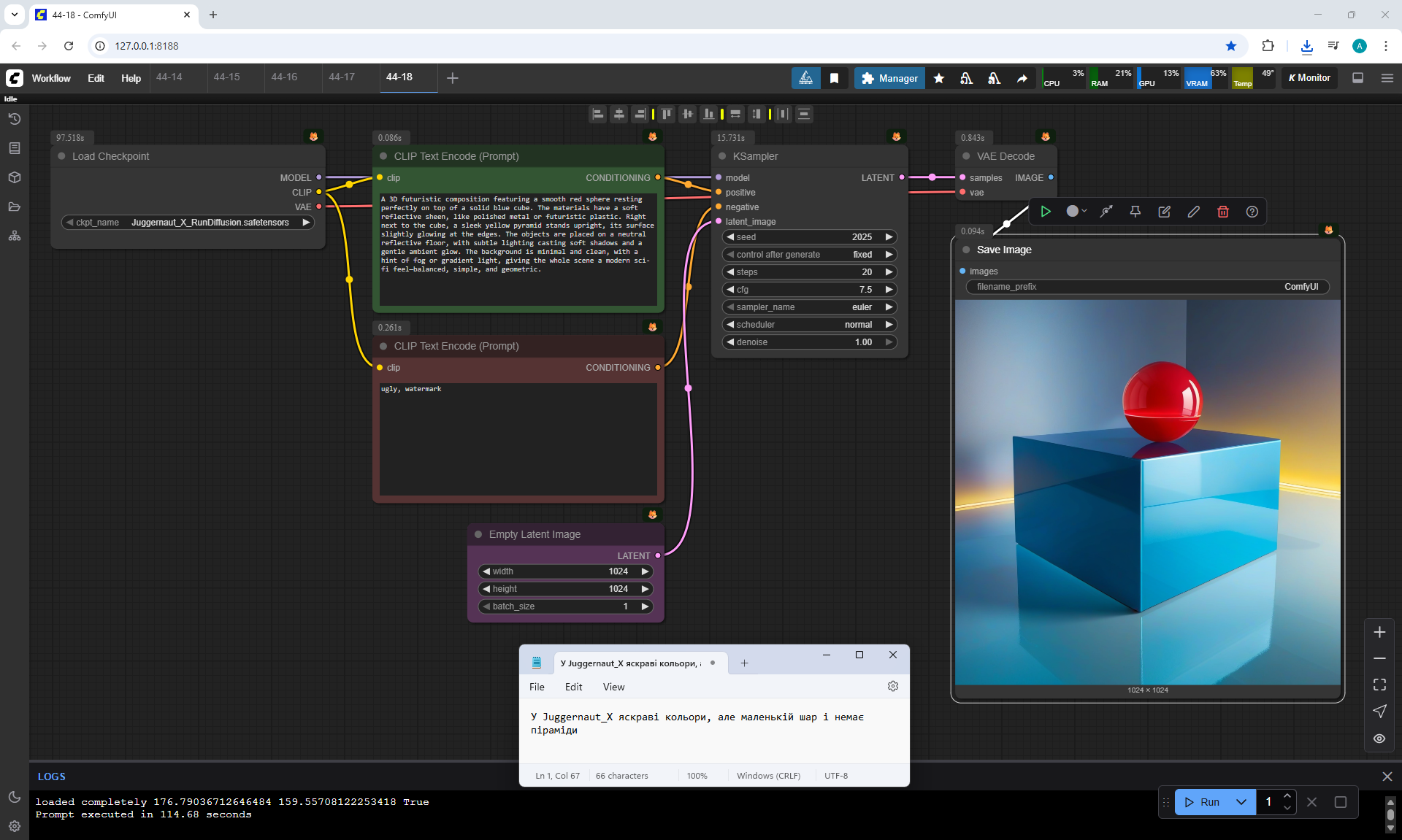
Task: Collapse the KSampler node via its dot
Action: [722, 156]
